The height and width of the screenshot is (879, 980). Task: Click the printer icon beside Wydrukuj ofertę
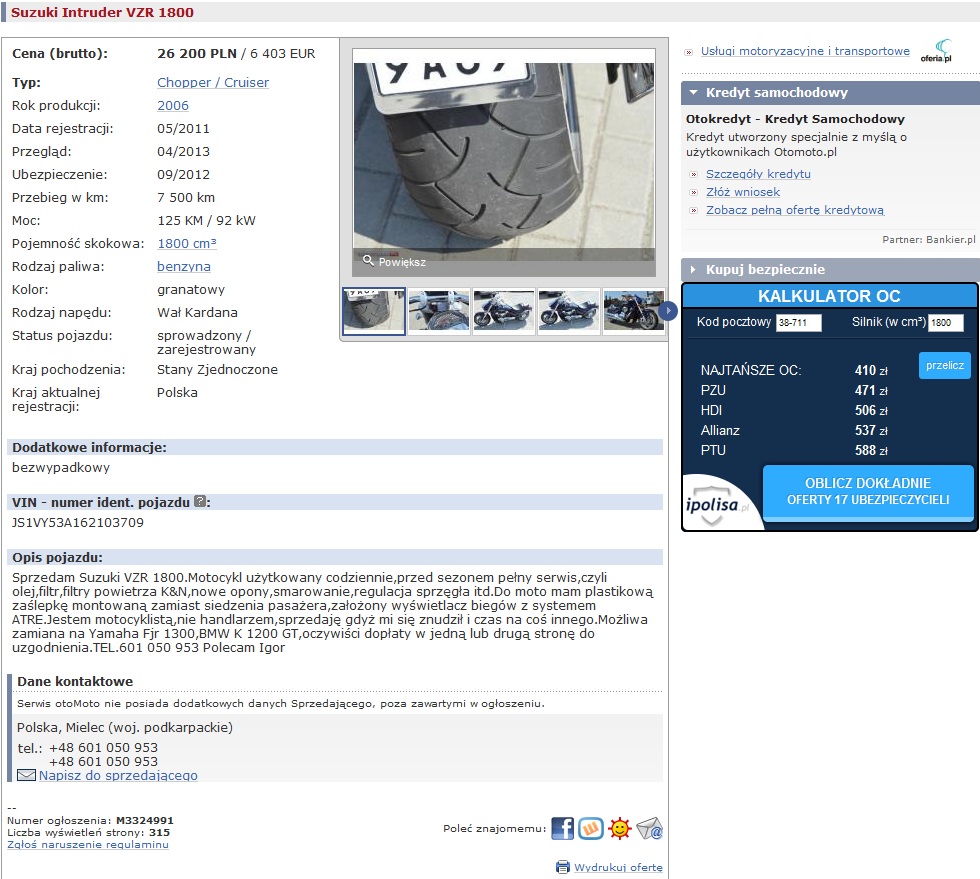tap(562, 867)
